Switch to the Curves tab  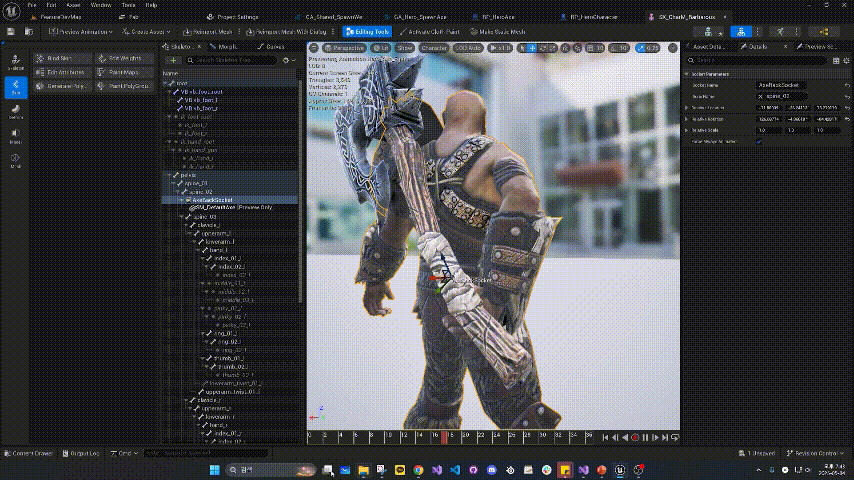tap(275, 47)
